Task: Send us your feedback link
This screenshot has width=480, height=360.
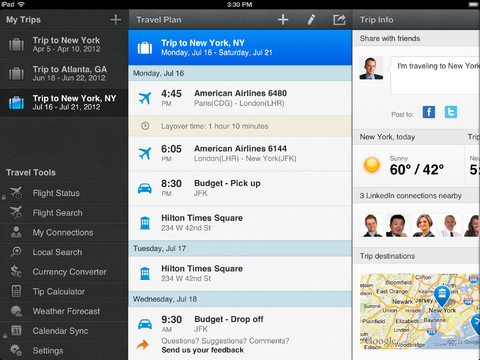Action: 202,350
